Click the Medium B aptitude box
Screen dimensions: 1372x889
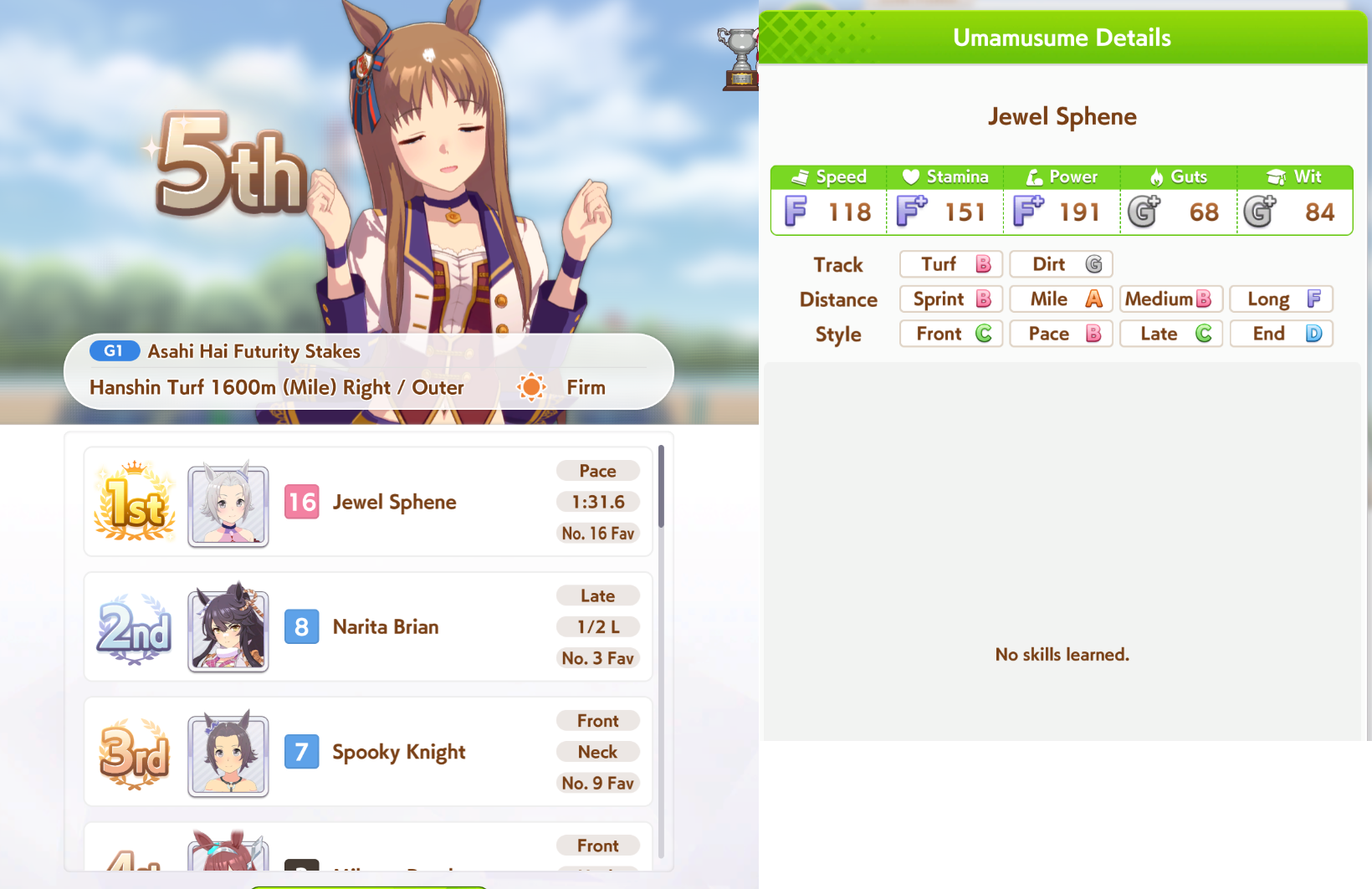click(1171, 299)
